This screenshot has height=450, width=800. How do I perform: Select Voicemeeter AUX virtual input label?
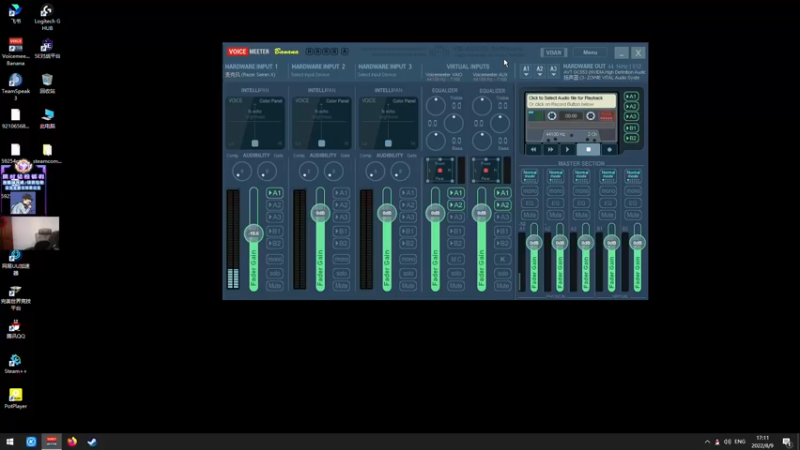click(x=490, y=77)
